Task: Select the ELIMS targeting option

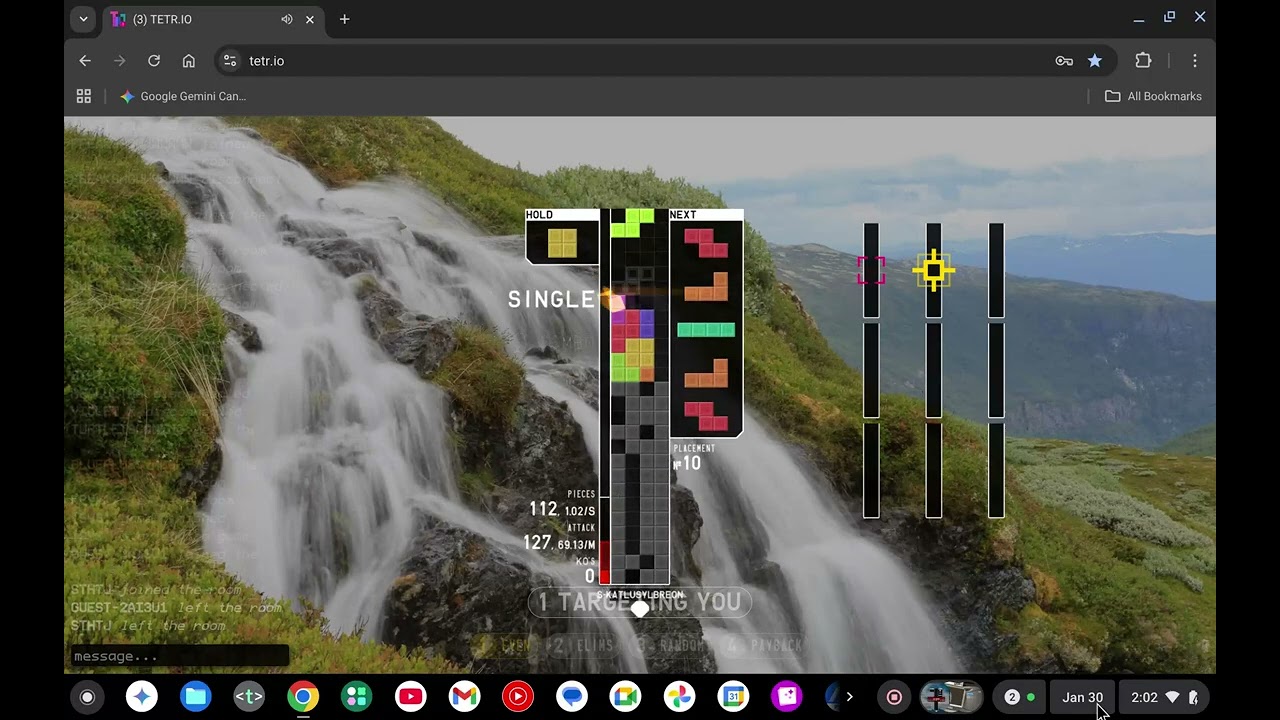Action: (x=581, y=646)
